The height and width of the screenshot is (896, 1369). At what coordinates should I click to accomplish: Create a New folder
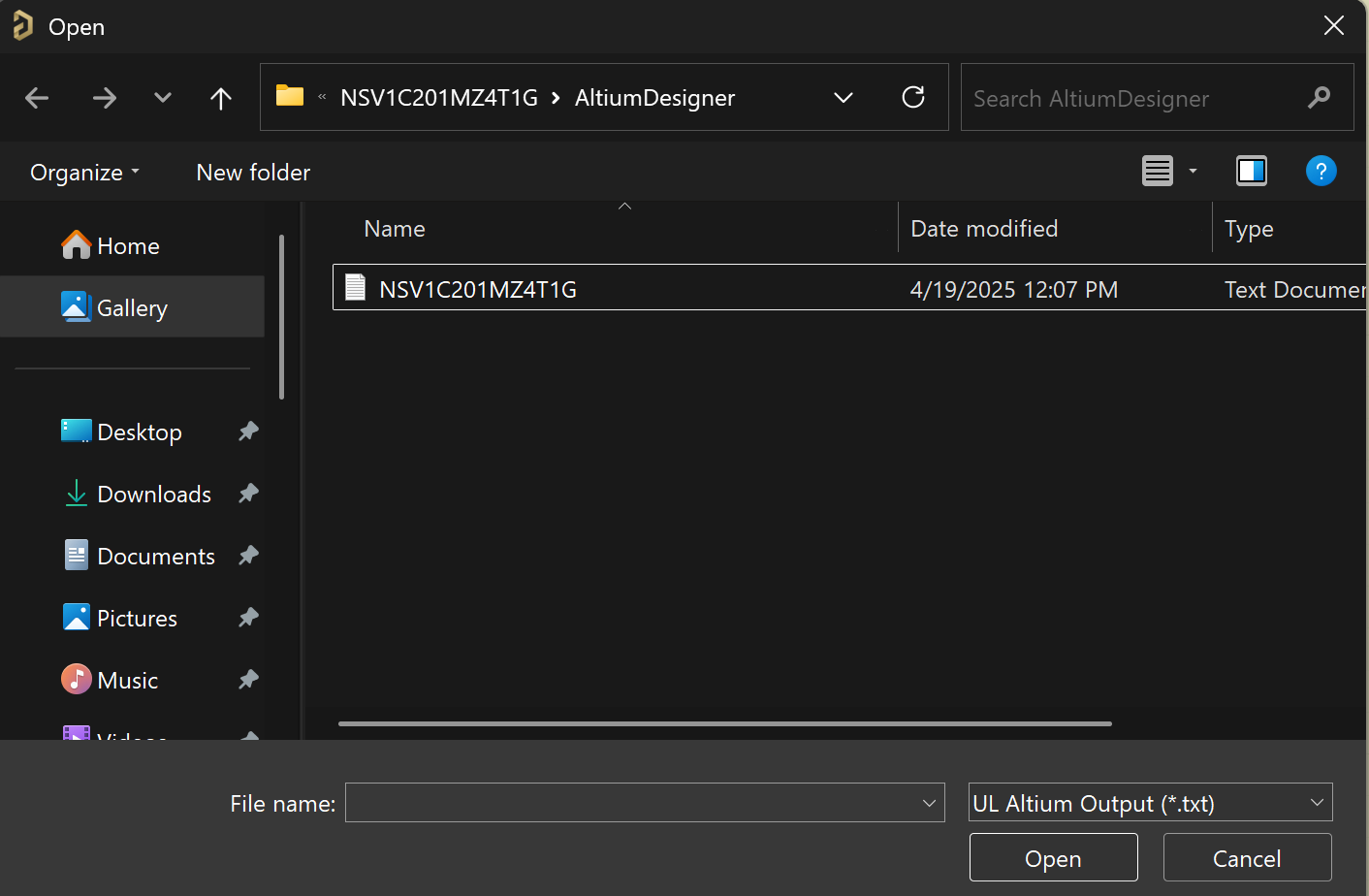tap(253, 173)
